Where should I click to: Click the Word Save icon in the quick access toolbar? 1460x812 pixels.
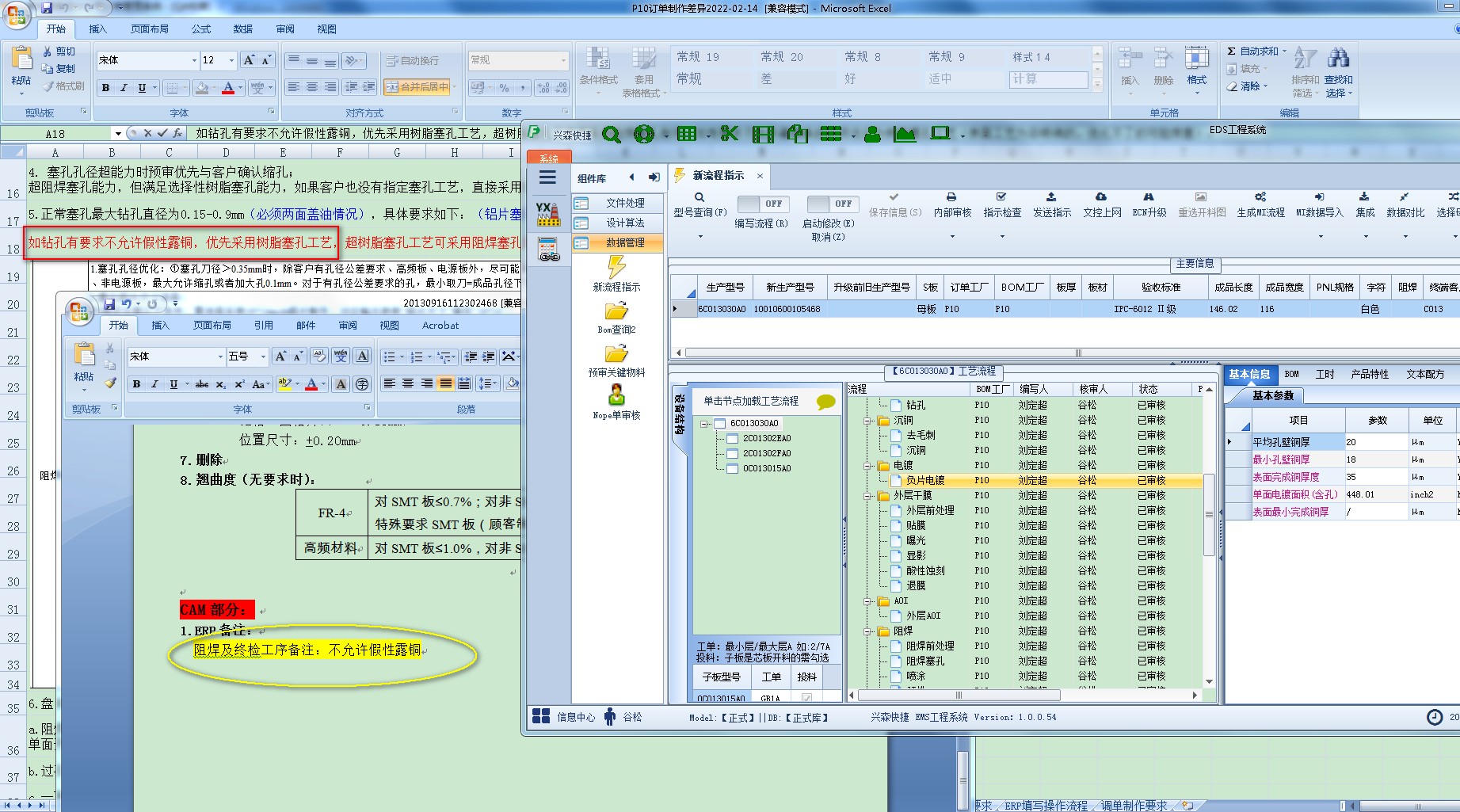click(108, 303)
